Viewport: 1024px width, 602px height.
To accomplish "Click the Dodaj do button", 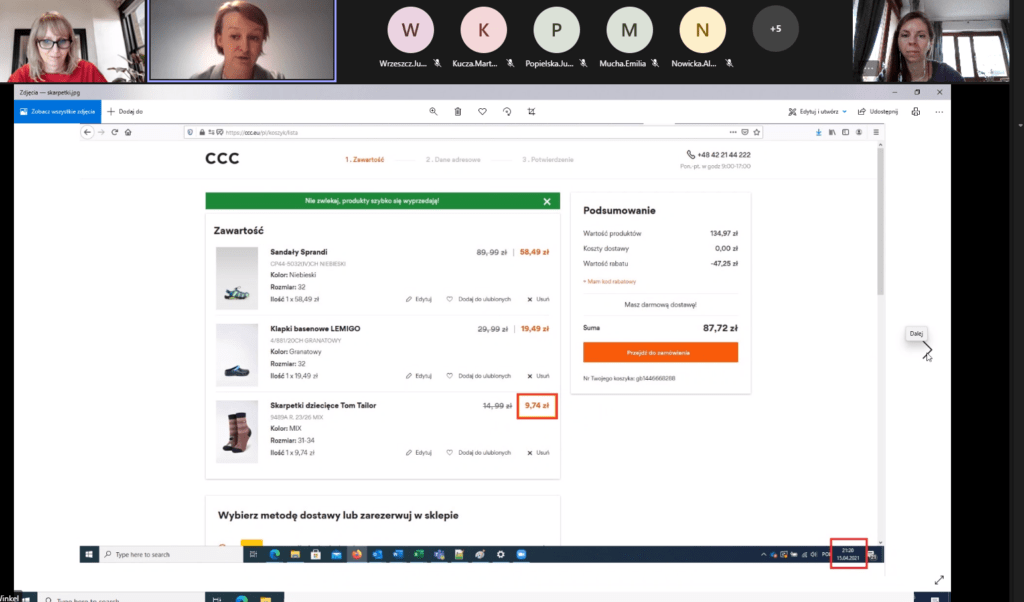I will pos(125,112).
